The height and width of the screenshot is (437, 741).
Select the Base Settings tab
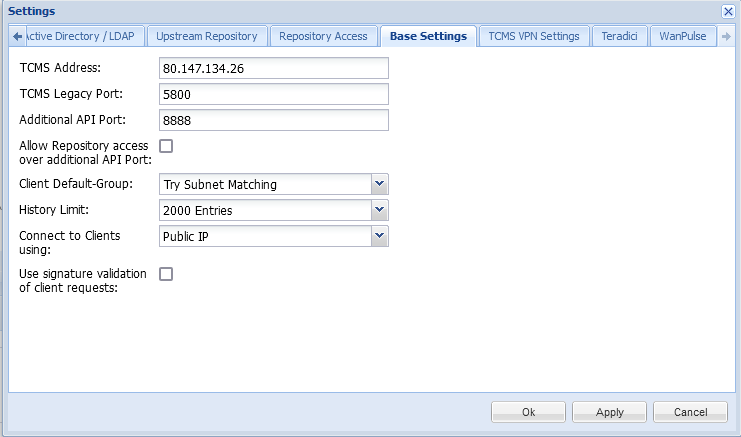point(428,36)
